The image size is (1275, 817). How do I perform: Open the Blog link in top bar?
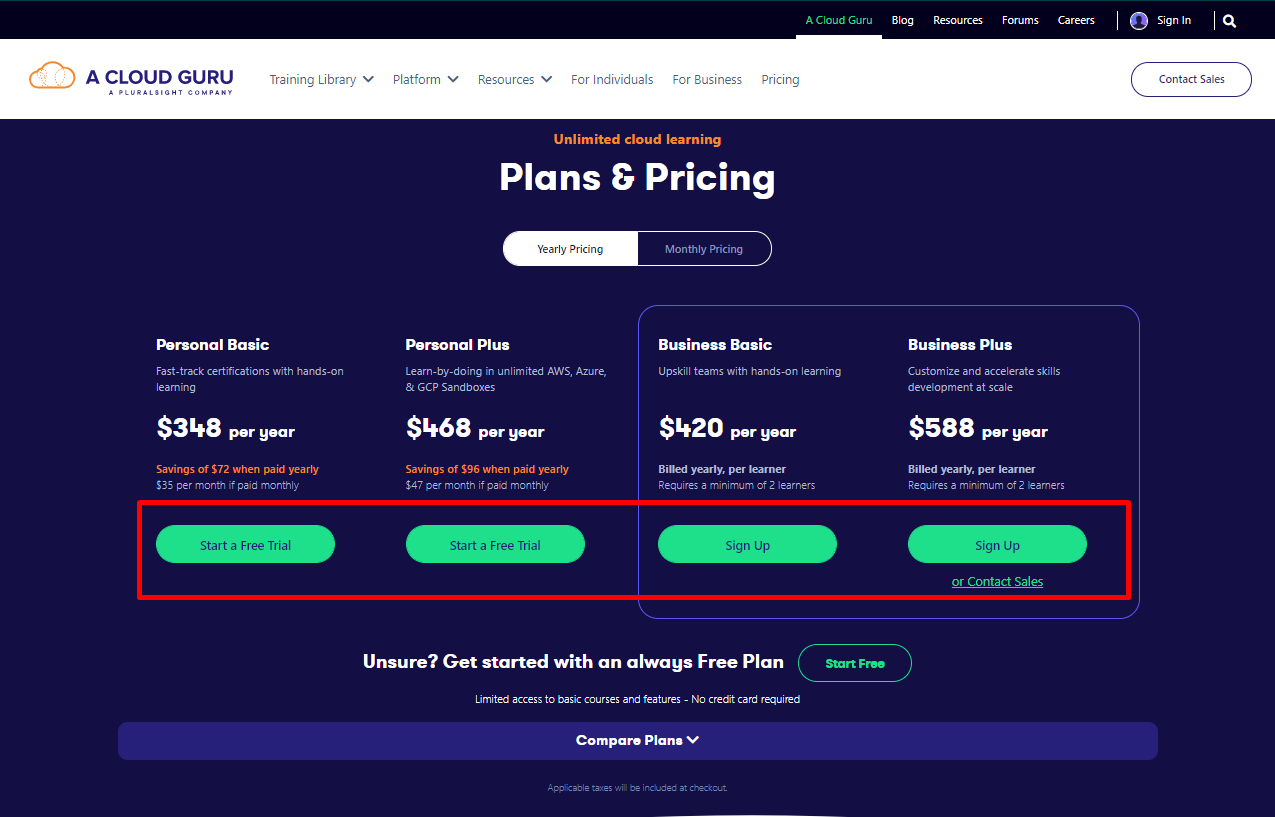tap(903, 20)
